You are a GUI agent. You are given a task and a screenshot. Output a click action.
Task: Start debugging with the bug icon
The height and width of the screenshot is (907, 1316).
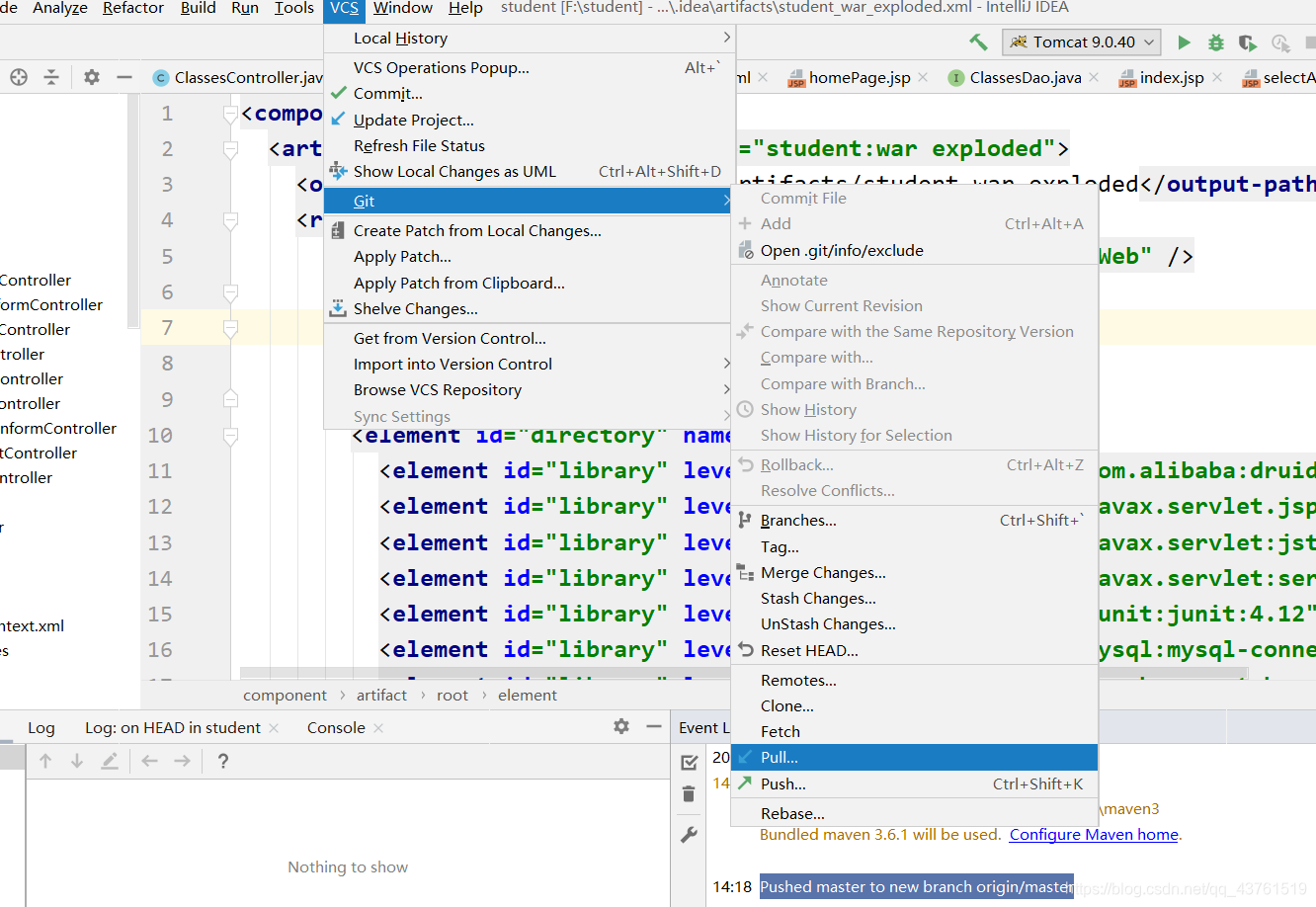pyautogui.click(x=1216, y=42)
